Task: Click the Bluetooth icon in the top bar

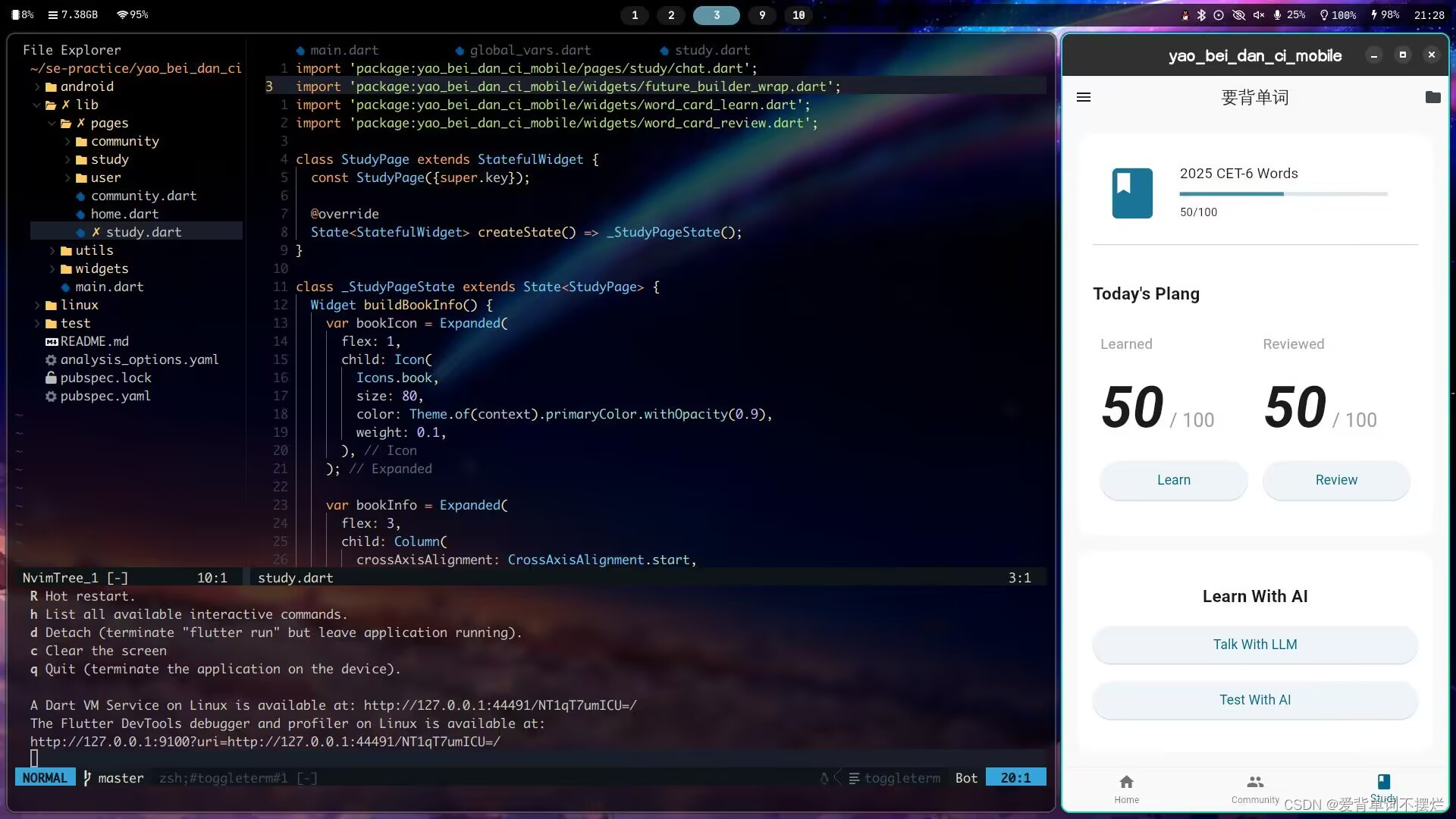Action: [1201, 15]
